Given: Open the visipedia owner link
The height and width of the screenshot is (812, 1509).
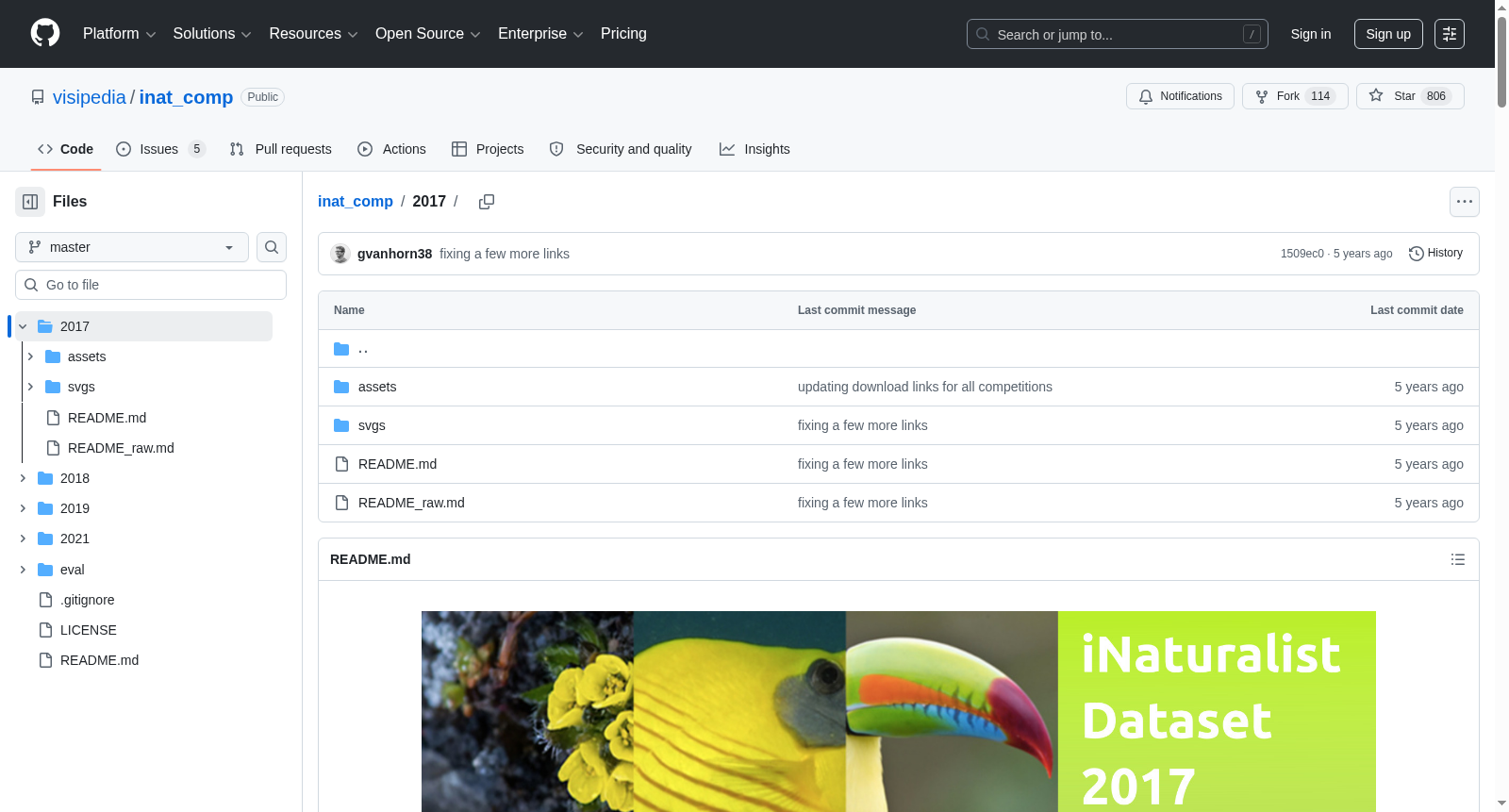Looking at the screenshot, I should pyautogui.click(x=90, y=97).
